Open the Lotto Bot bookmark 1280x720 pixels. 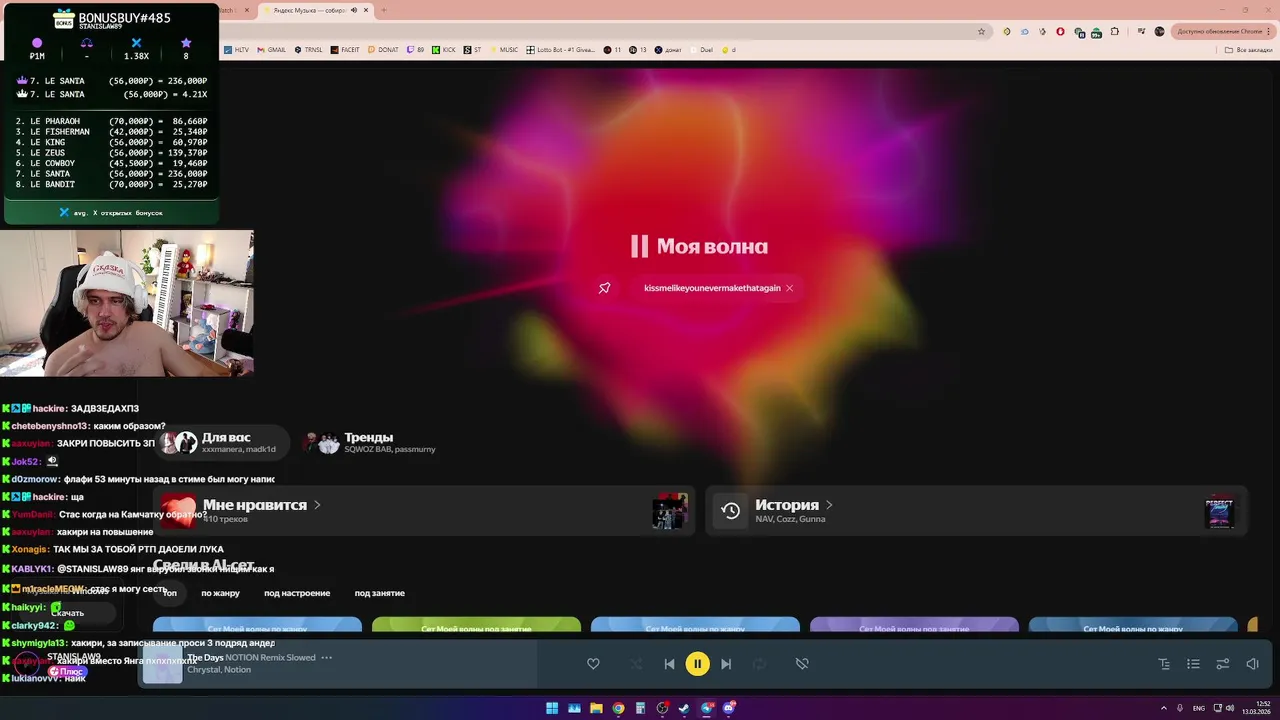(x=560, y=49)
